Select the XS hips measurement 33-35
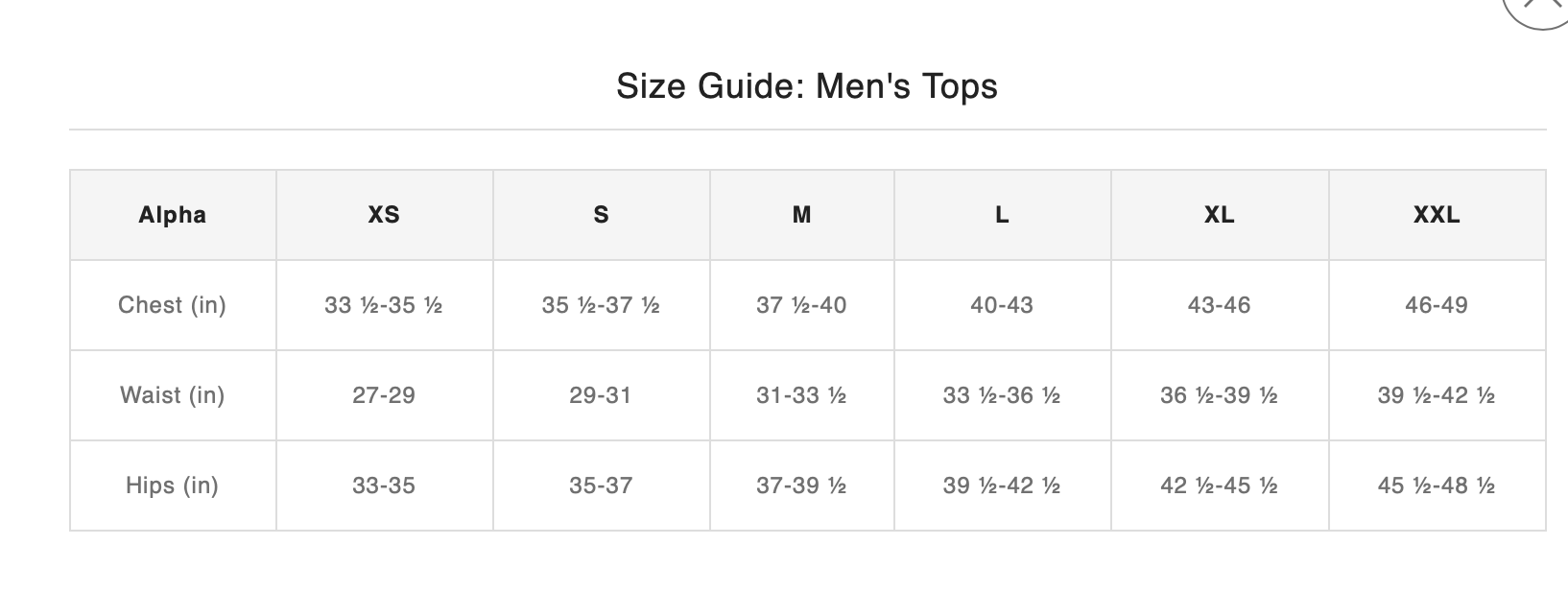This screenshot has width=1568, height=616. click(384, 486)
